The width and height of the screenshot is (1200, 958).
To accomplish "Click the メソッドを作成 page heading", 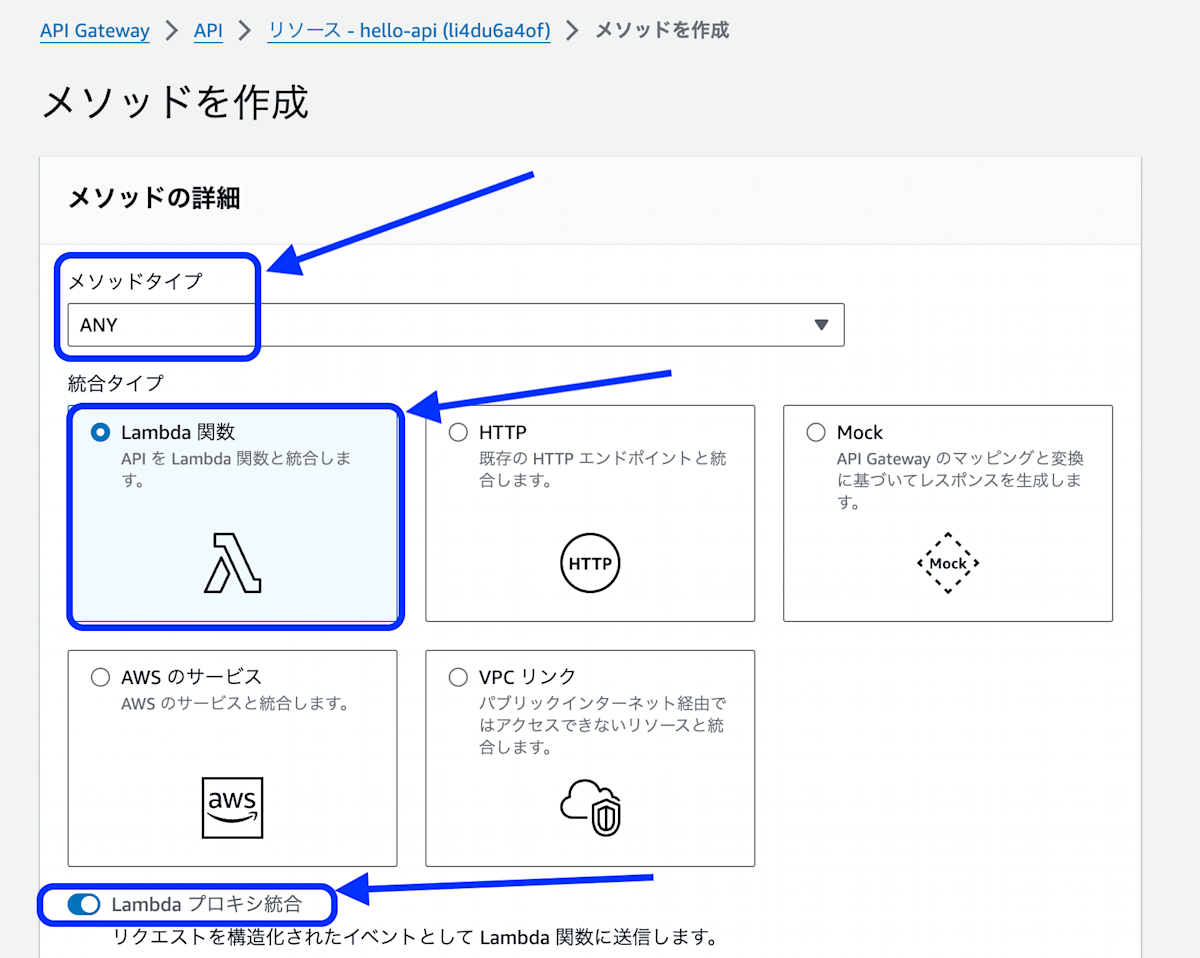I will click(175, 102).
